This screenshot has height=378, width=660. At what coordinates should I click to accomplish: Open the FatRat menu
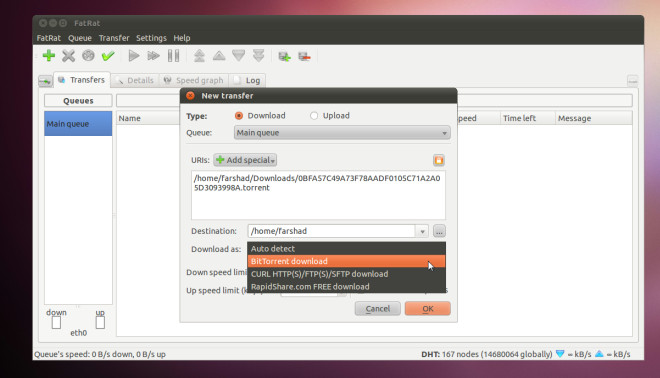tap(48, 38)
